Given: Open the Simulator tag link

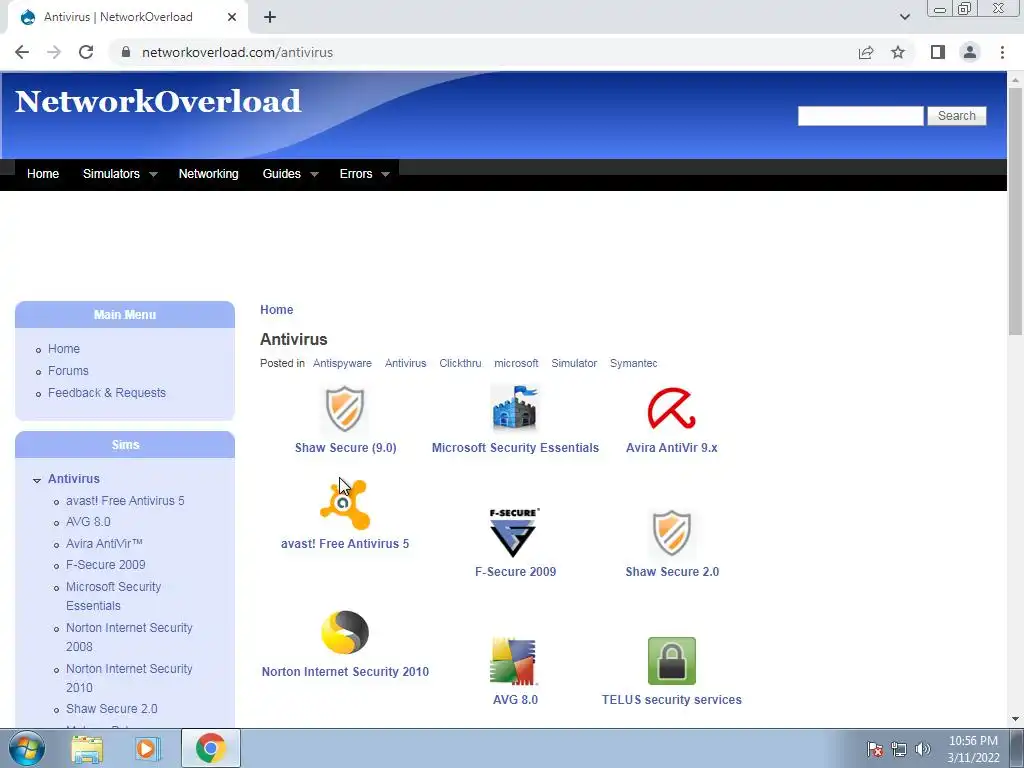Looking at the screenshot, I should click(574, 363).
